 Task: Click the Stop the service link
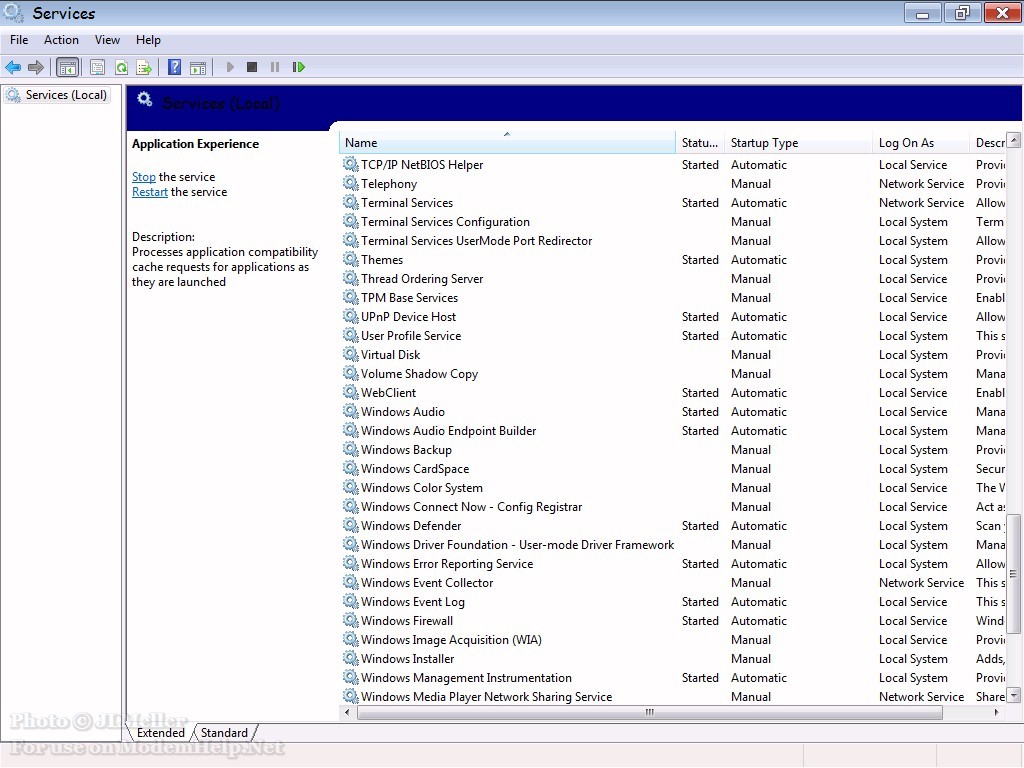(144, 177)
